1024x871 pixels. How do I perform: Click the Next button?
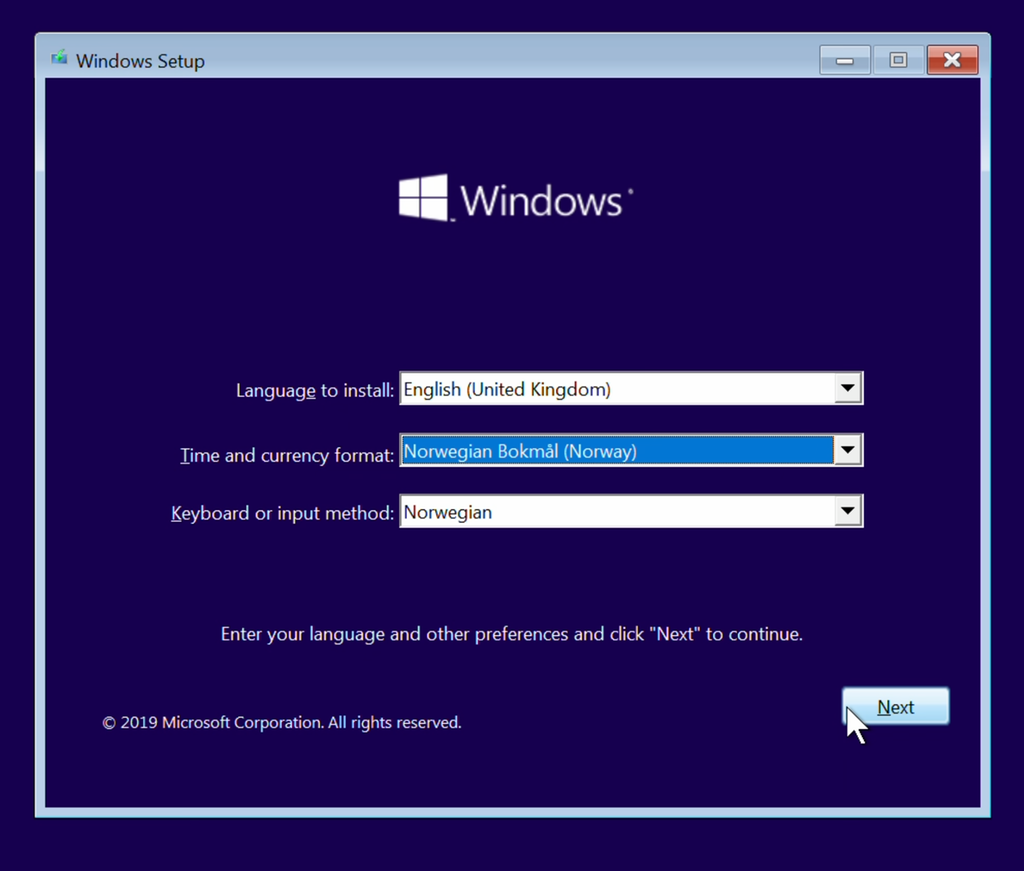coord(895,706)
